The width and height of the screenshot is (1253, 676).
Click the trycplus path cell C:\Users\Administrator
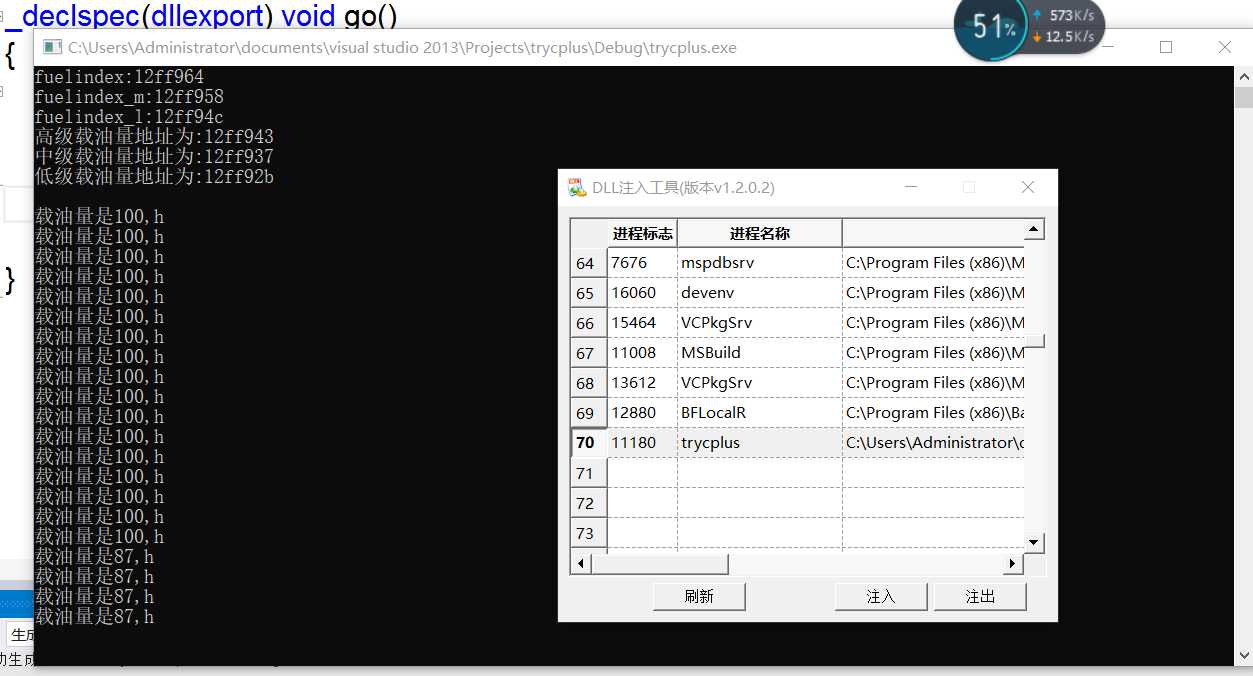tap(933, 442)
